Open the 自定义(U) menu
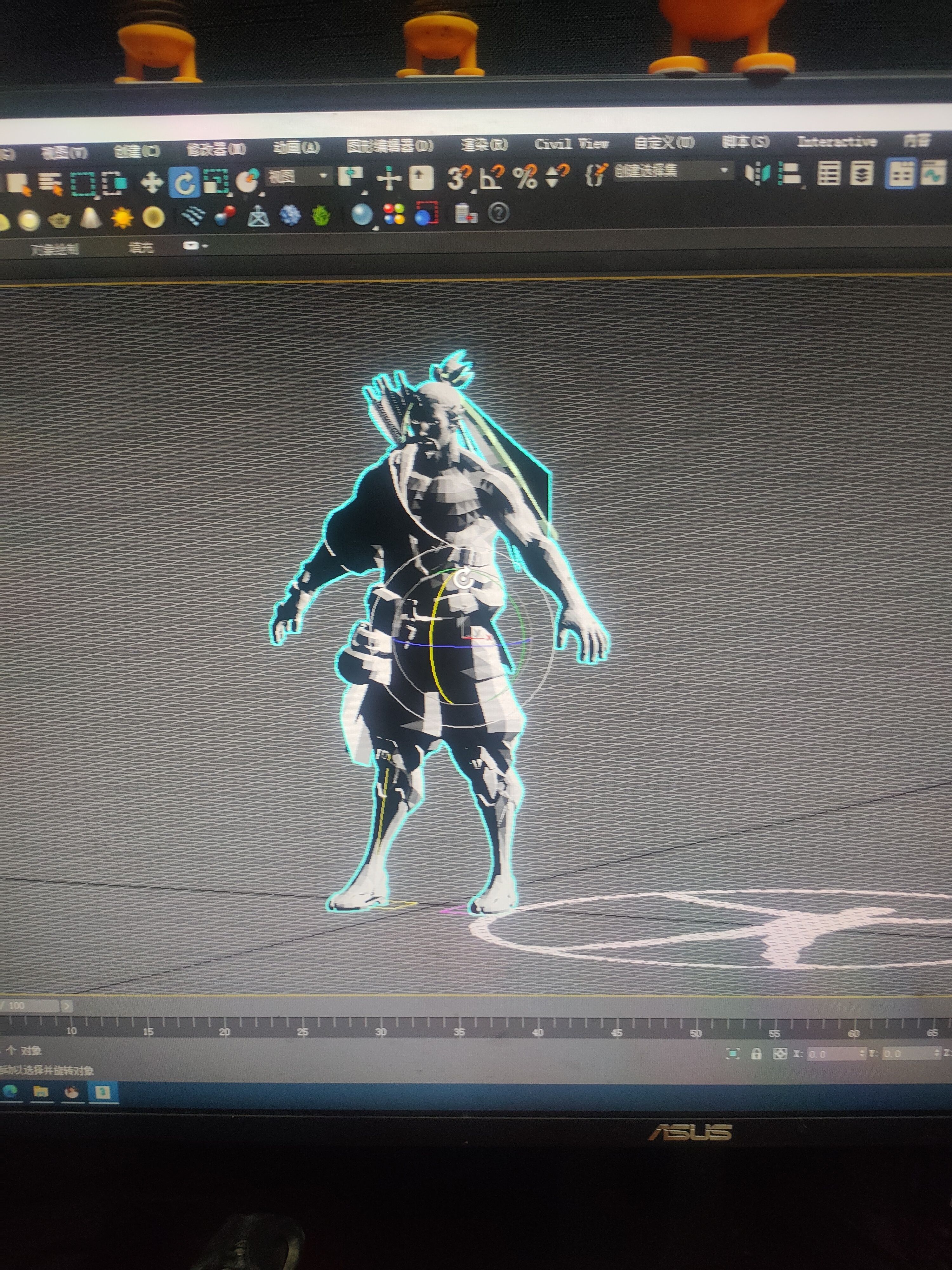952x1270 pixels. (x=664, y=142)
